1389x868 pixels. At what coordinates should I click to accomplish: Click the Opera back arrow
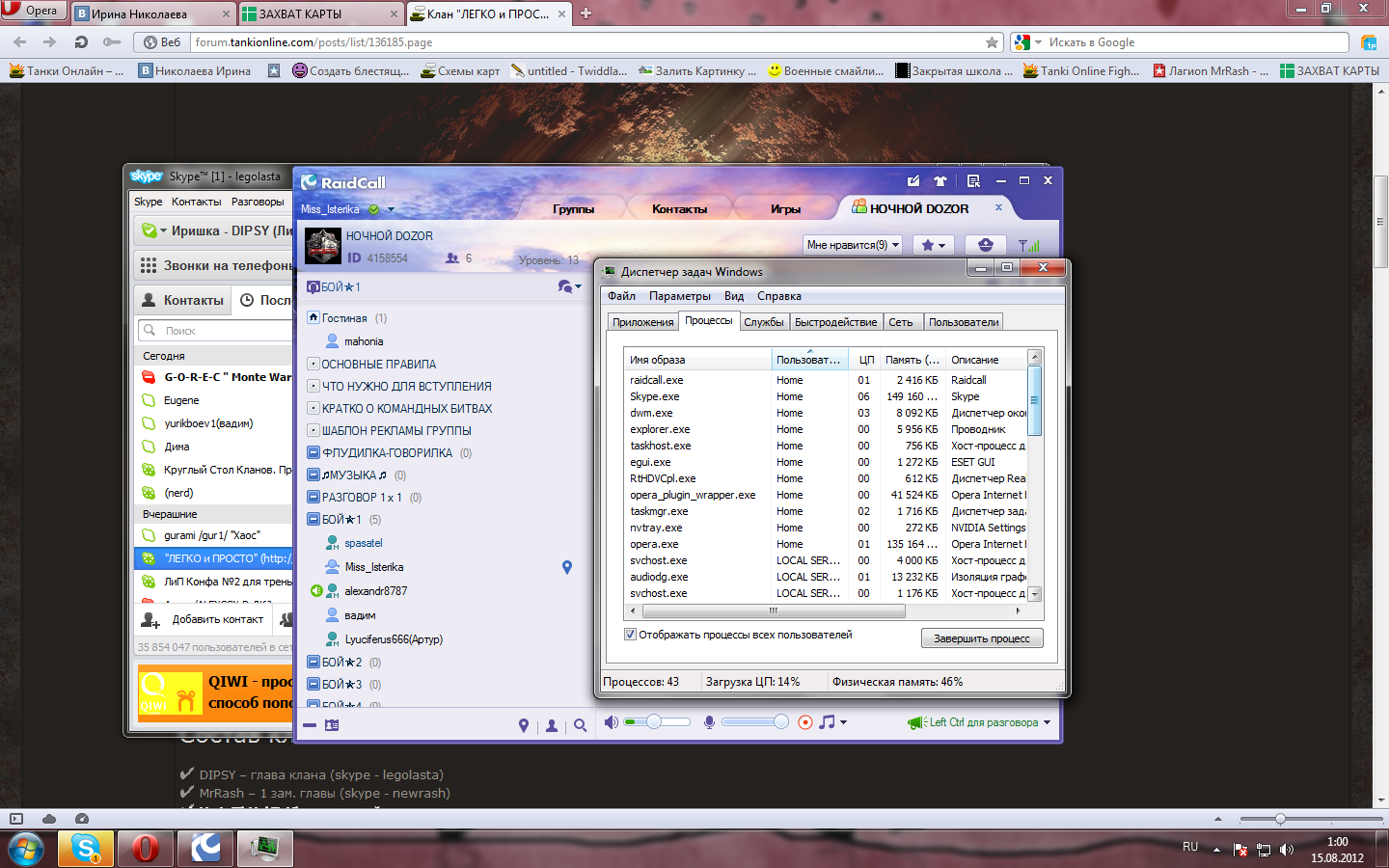pyautogui.click(x=19, y=42)
